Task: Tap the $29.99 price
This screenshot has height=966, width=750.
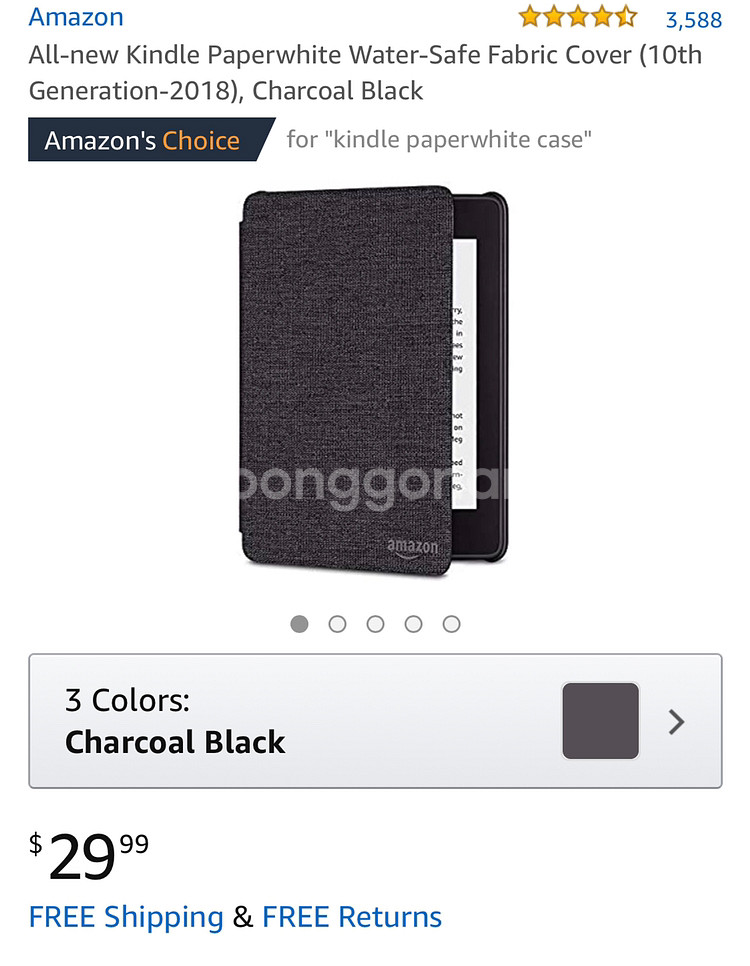Action: click(89, 855)
